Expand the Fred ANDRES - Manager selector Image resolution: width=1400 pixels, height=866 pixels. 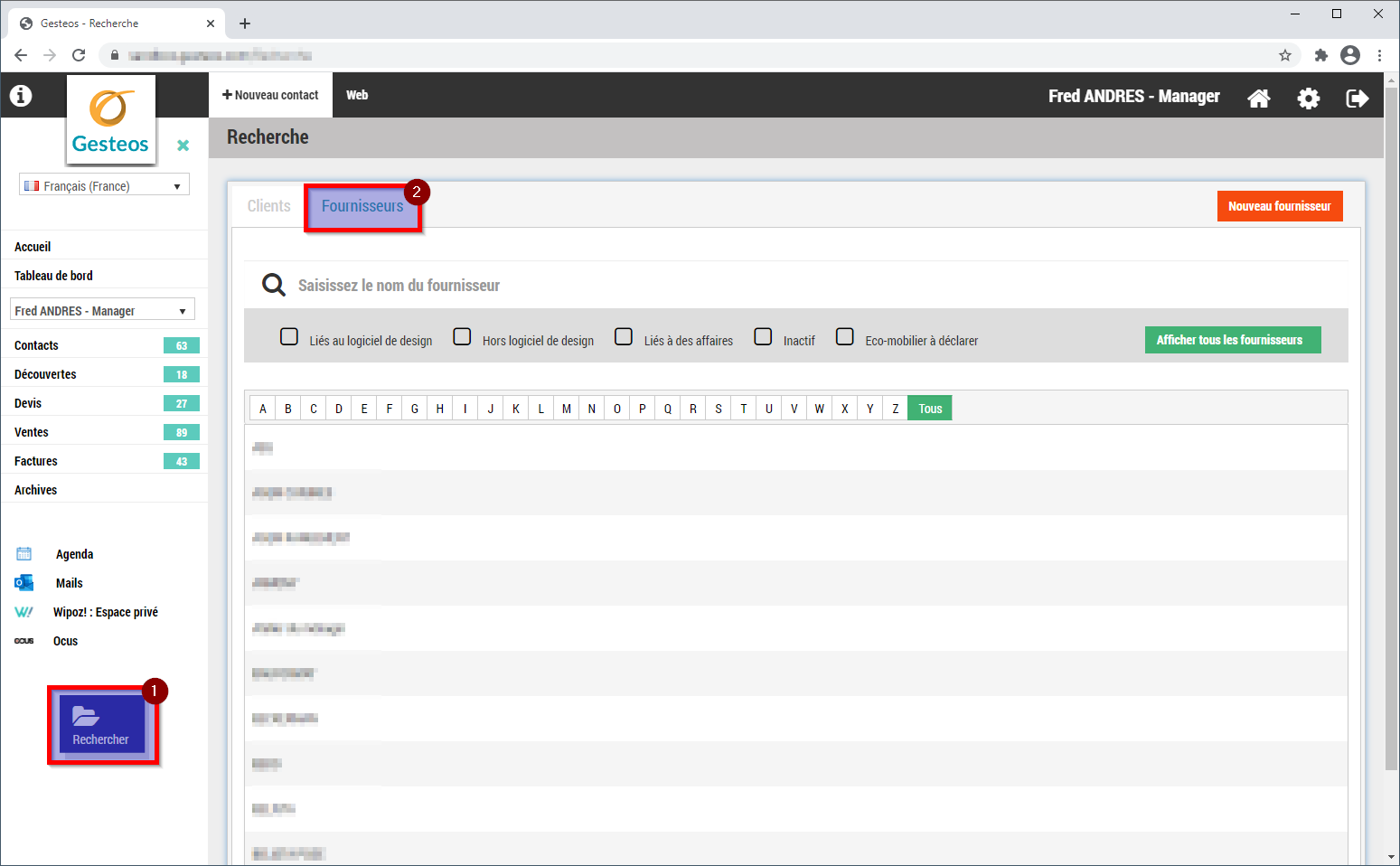(102, 310)
